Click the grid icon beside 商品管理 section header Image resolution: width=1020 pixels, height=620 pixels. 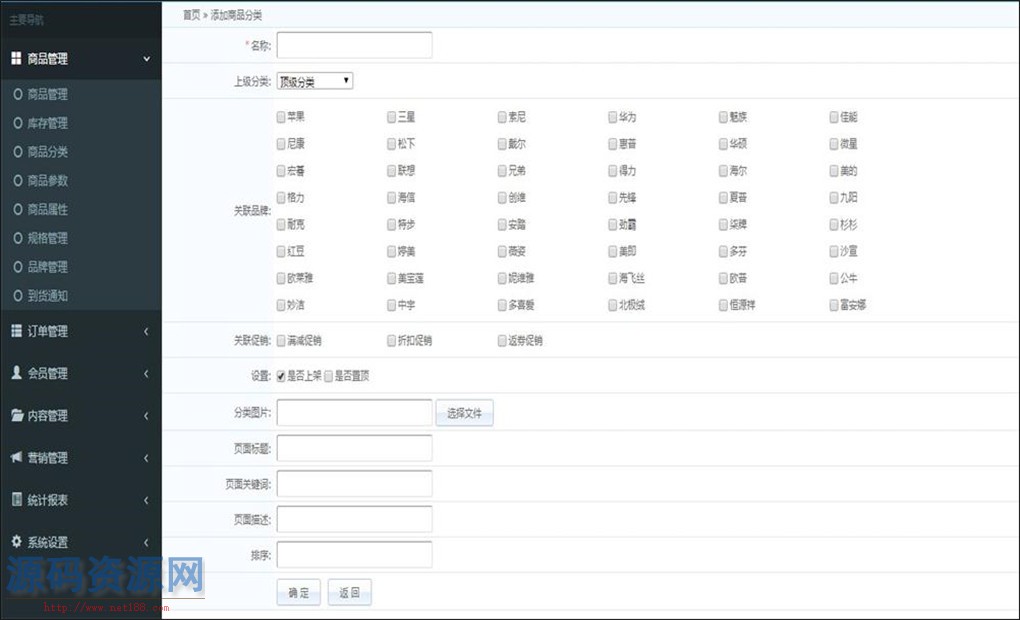(x=16, y=59)
